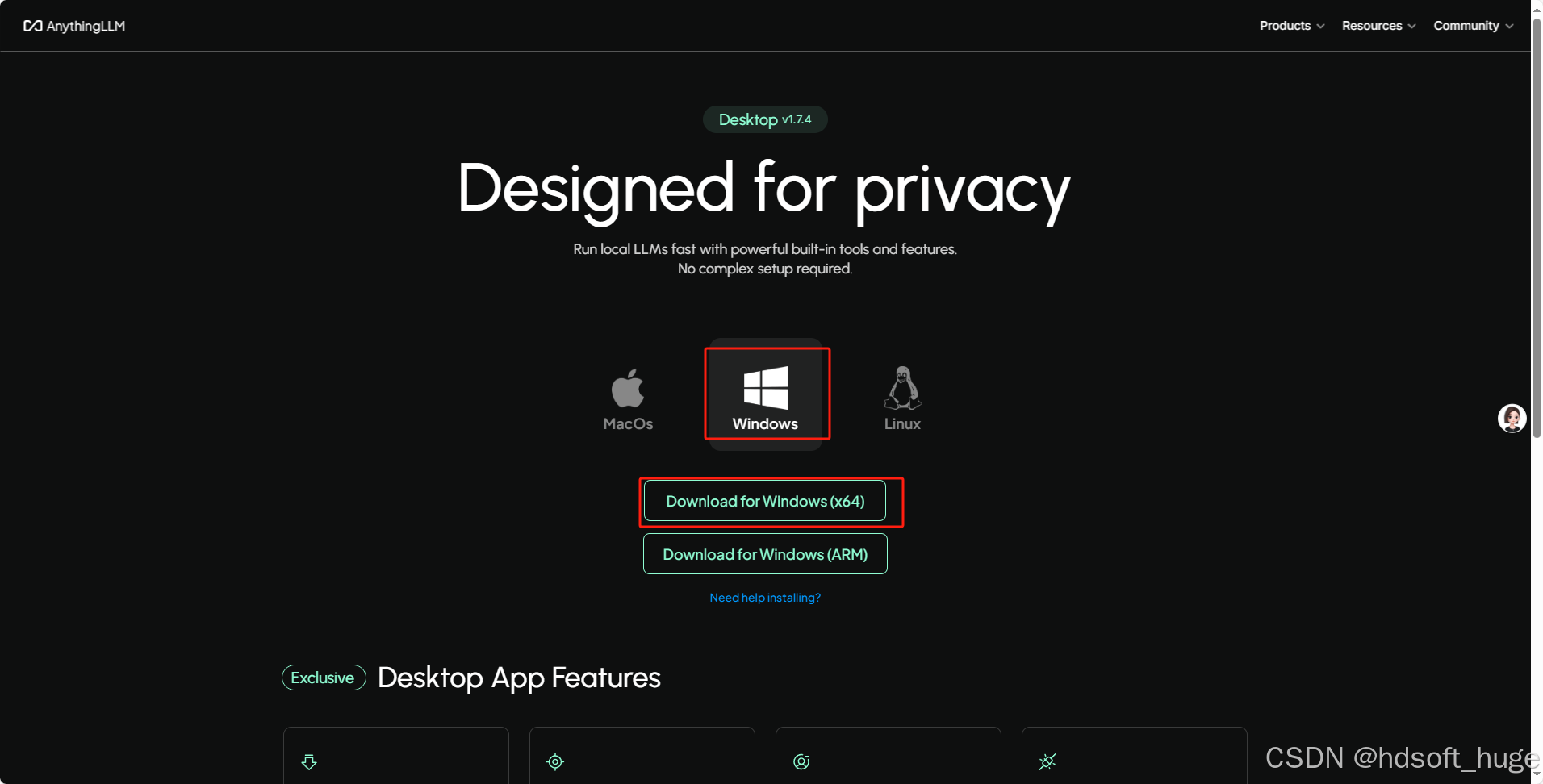
Task: Click the Desktop v1.7.4 badge
Action: [765, 119]
